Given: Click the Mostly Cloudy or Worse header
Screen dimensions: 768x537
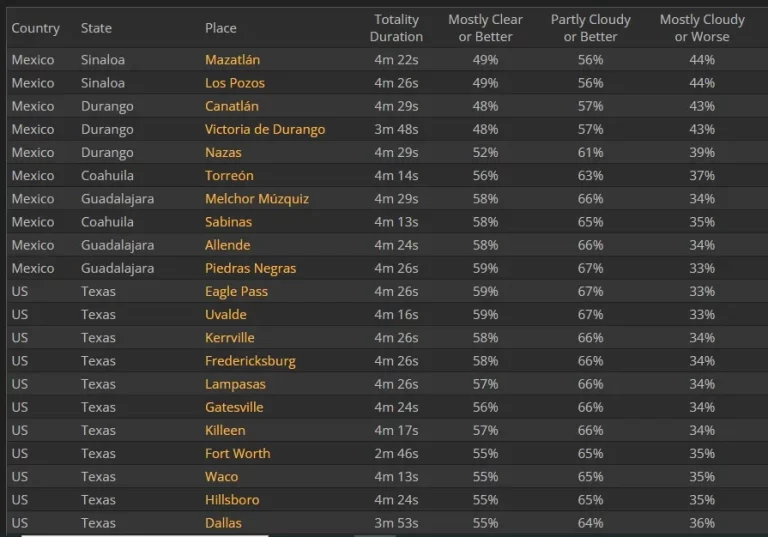Looking at the screenshot, I should point(702,28).
